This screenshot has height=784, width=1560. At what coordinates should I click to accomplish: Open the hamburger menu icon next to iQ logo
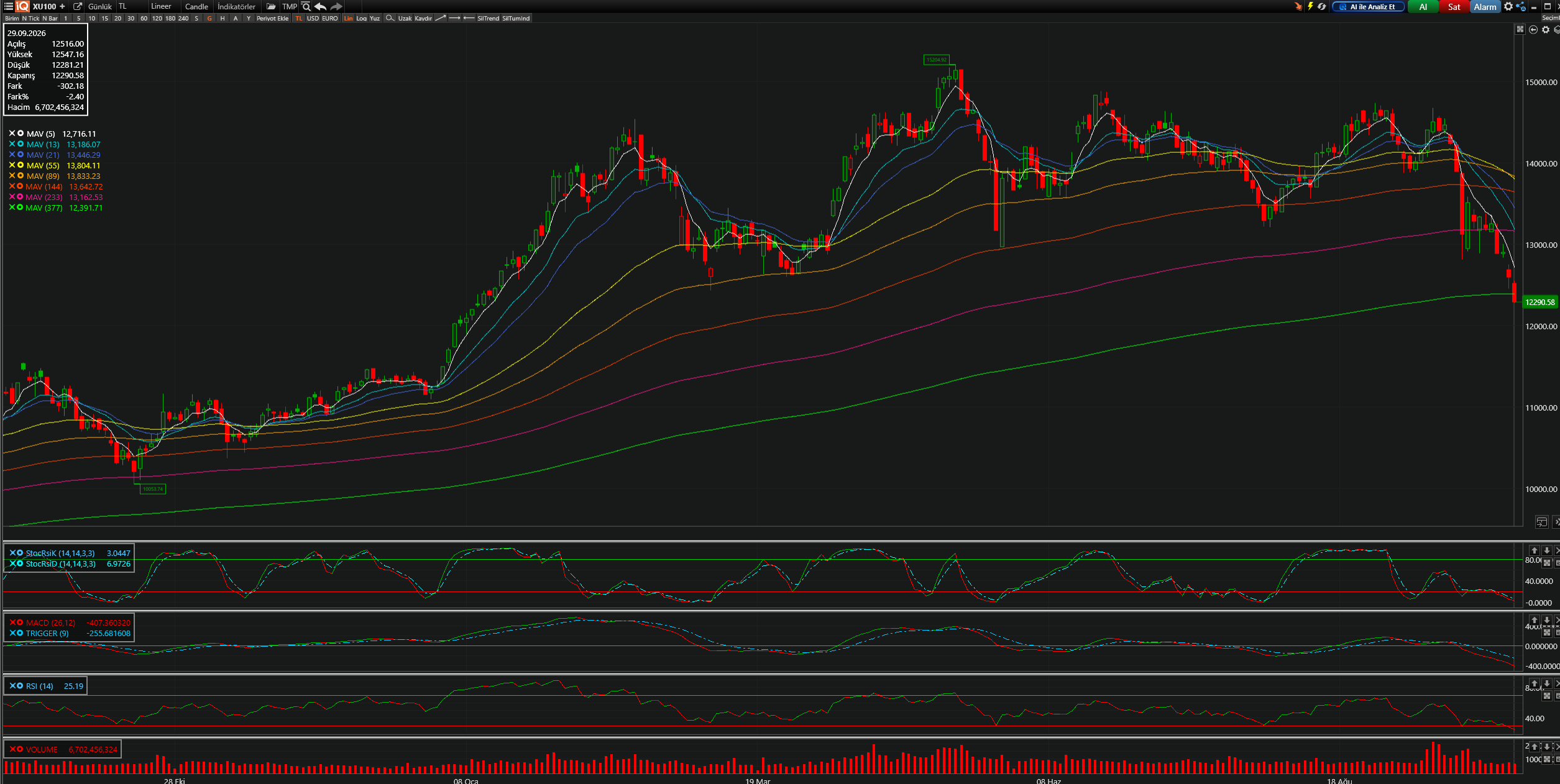[x=8, y=6]
